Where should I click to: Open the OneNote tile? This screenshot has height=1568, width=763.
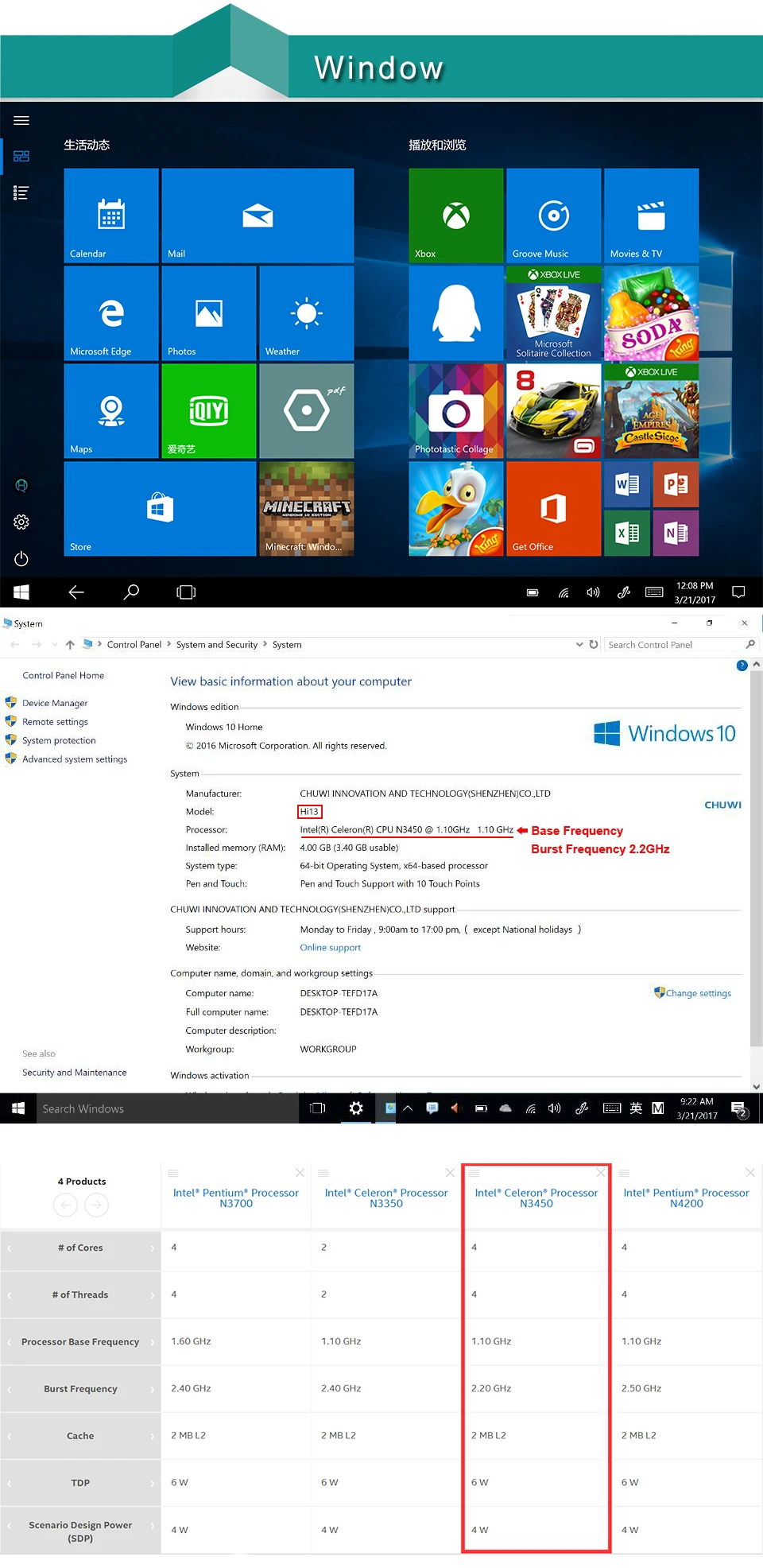tap(676, 534)
